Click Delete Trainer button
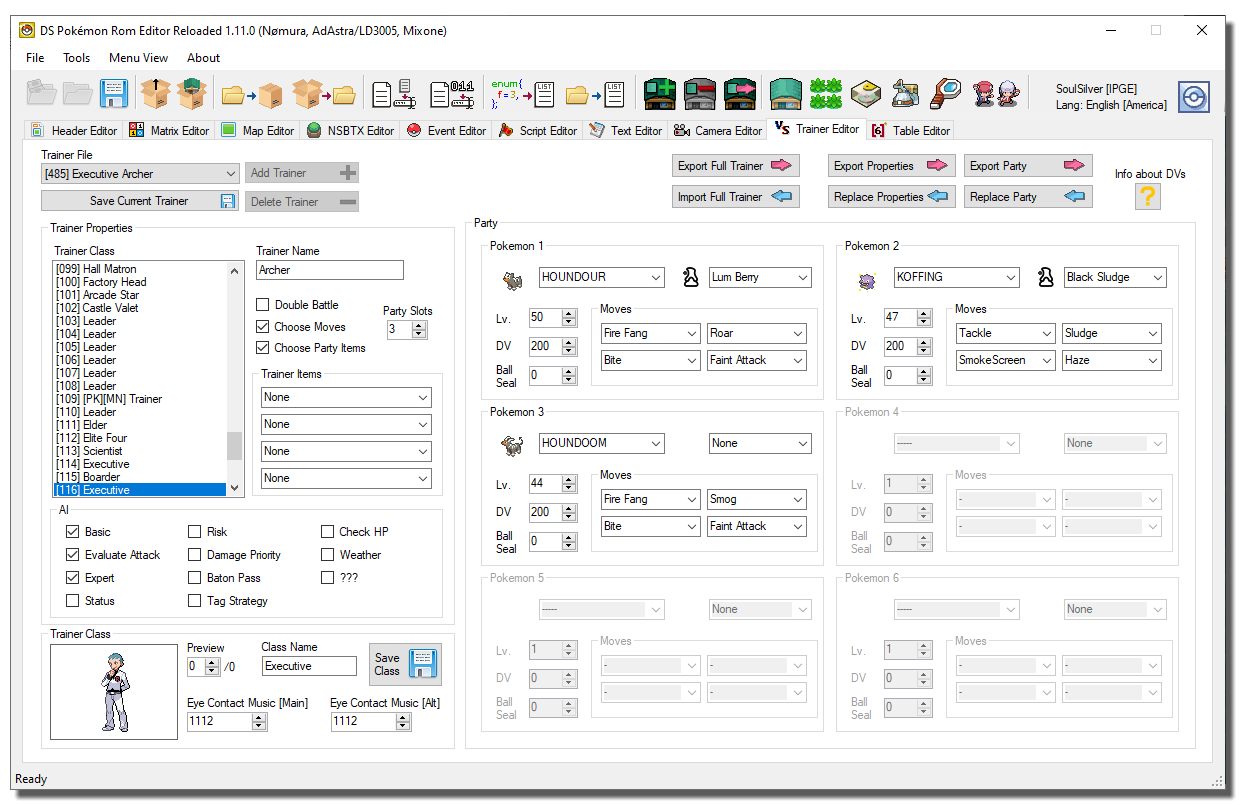The image size is (1243, 805). click(x=302, y=202)
